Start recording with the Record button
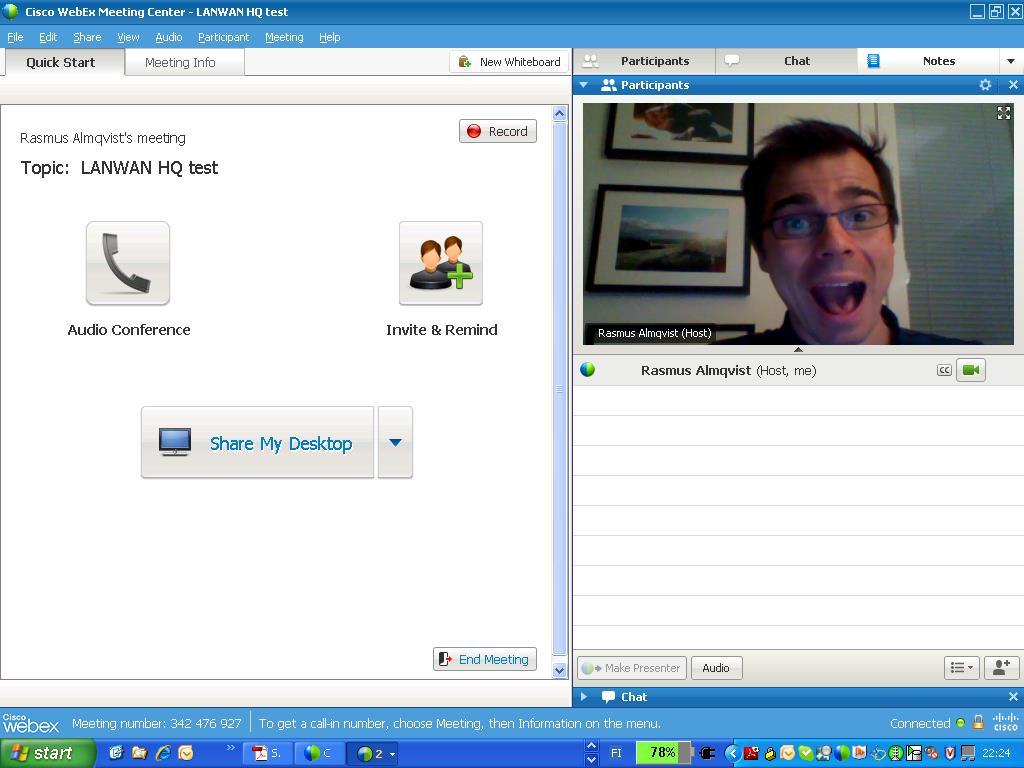Screen dimensions: 1024x768 pyautogui.click(x=498, y=131)
